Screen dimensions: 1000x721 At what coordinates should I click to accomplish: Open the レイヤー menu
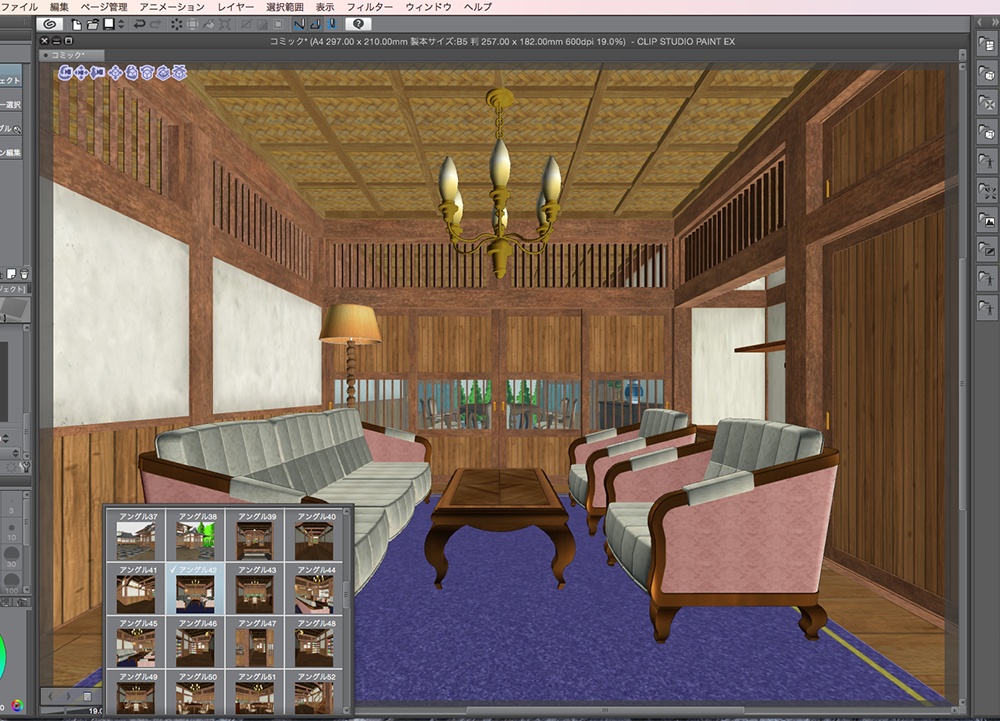coord(235,7)
